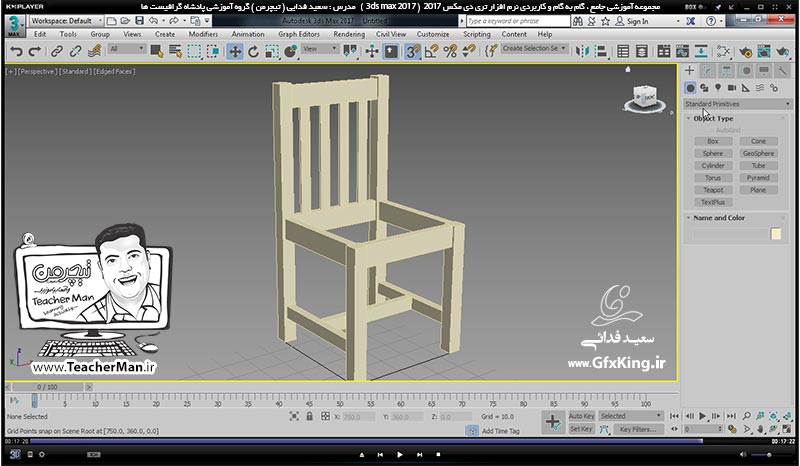Image resolution: width=800 pixels, height=466 pixels.
Task: Click the Pyramid primitive button
Action: pyautogui.click(x=758, y=178)
